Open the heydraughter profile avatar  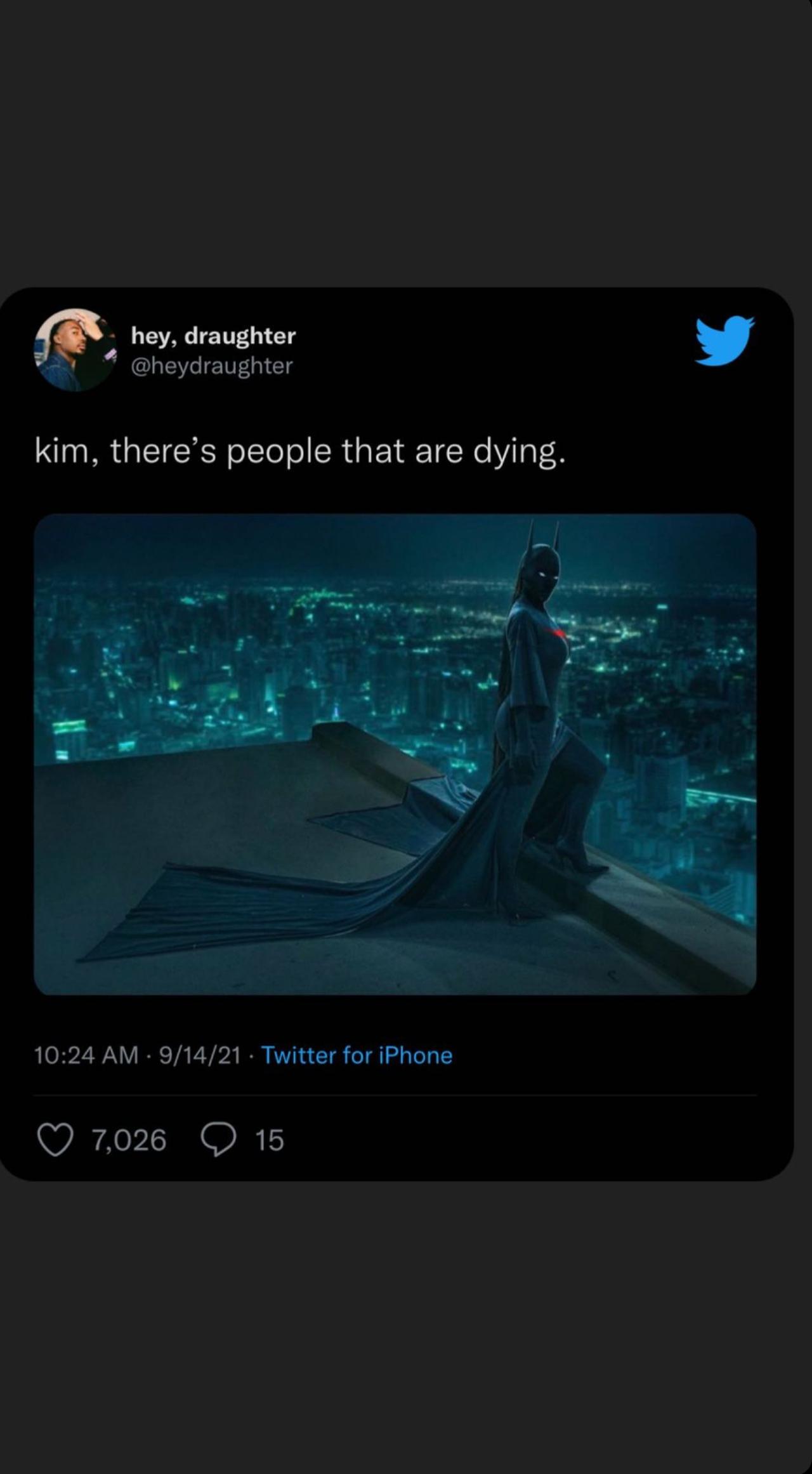pos(75,350)
